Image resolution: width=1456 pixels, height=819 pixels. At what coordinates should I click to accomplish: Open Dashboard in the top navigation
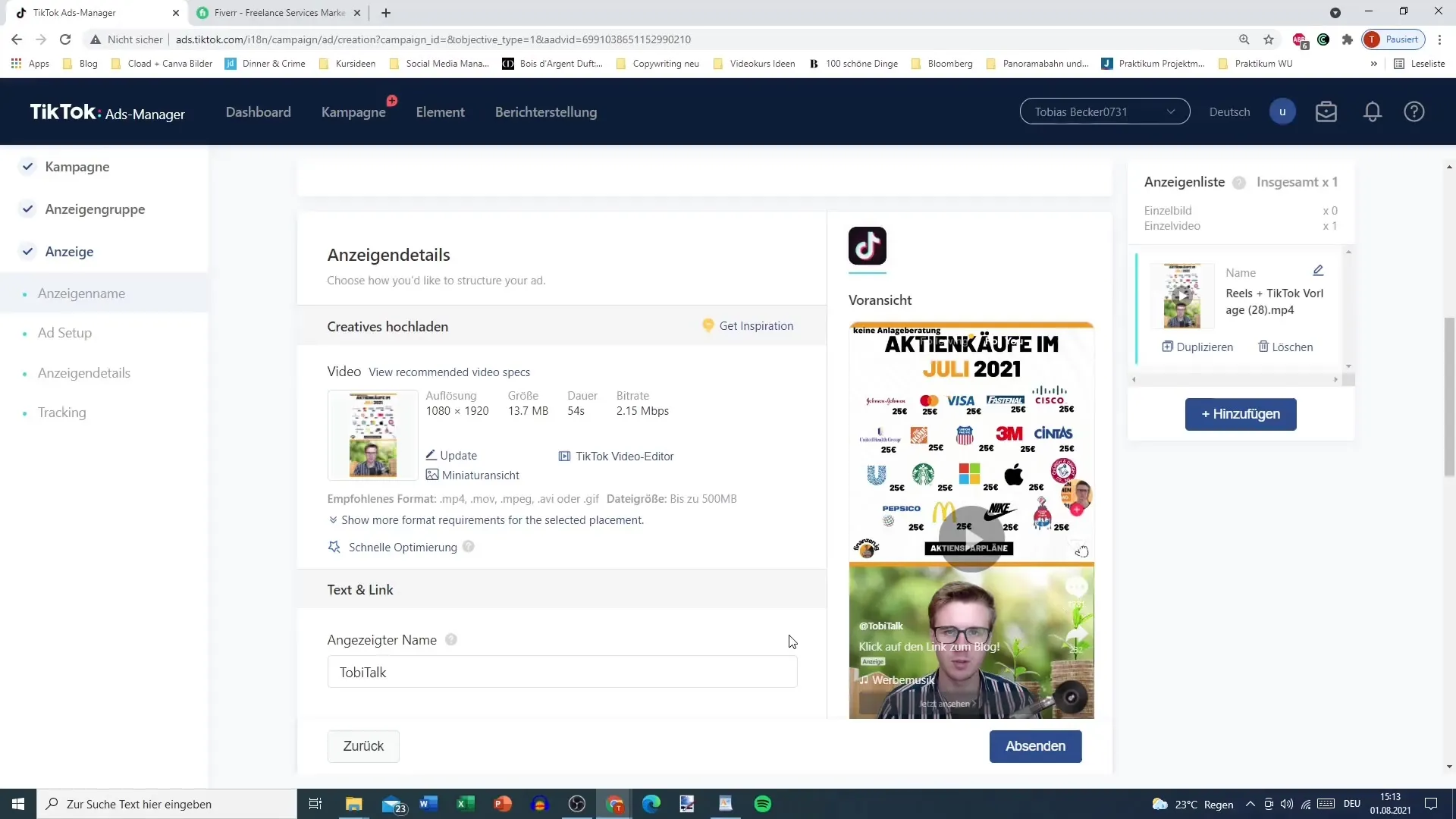(258, 112)
